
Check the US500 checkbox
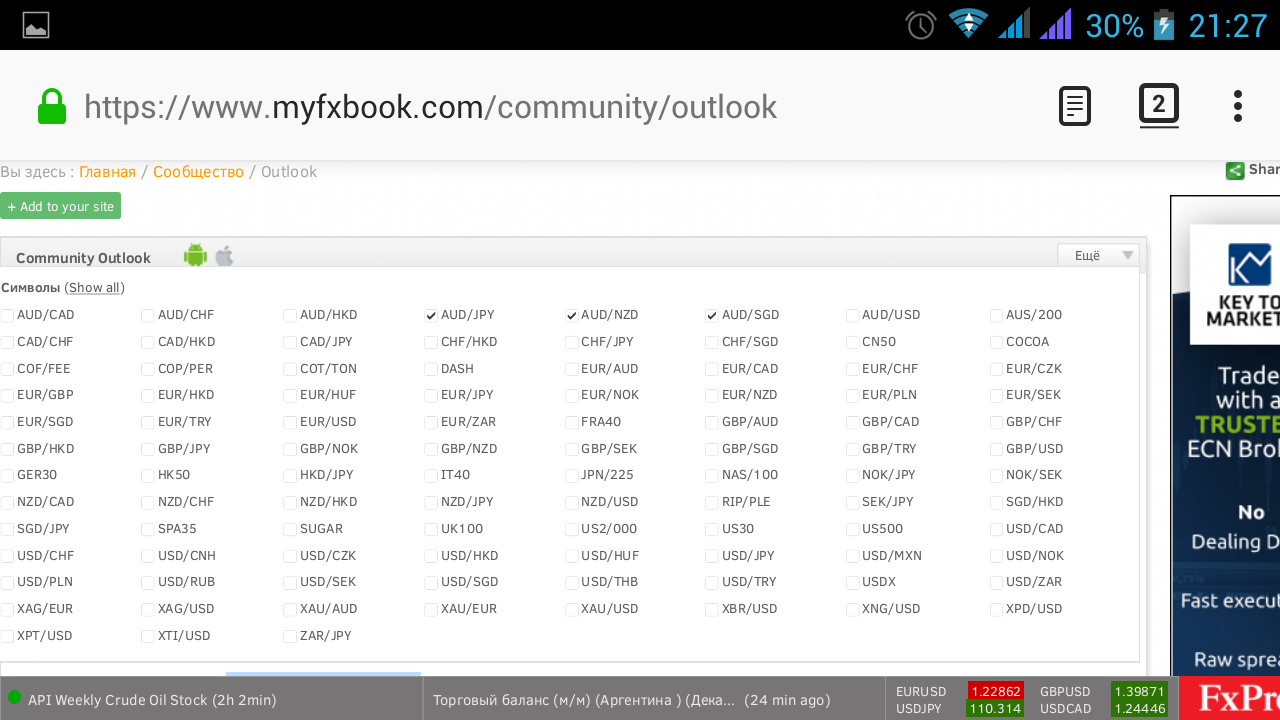pos(852,530)
